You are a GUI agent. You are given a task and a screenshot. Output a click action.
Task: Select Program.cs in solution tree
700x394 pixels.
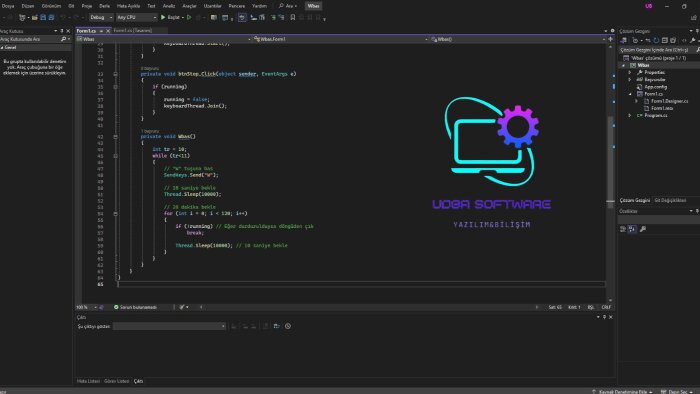point(655,116)
